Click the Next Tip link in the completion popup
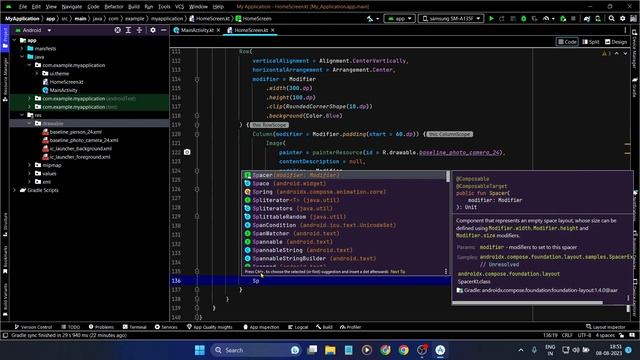The height and width of the screenshot is (360, 640). (398, 271)
